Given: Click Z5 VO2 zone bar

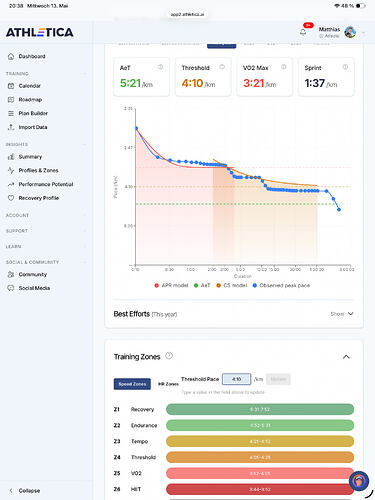Looking at the screenshot, I should [260, 473].
